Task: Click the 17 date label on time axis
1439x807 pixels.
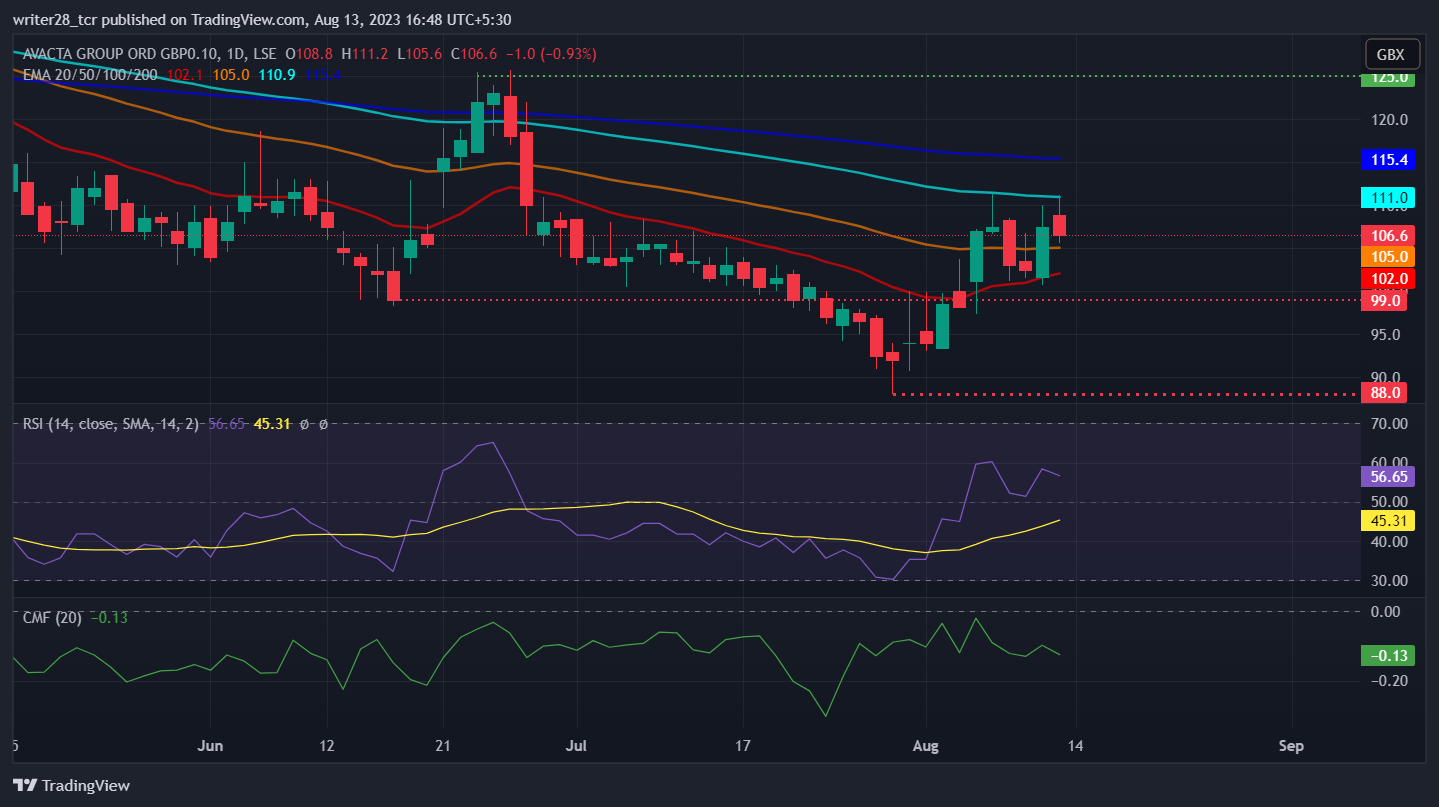Action: coord(742,746)
